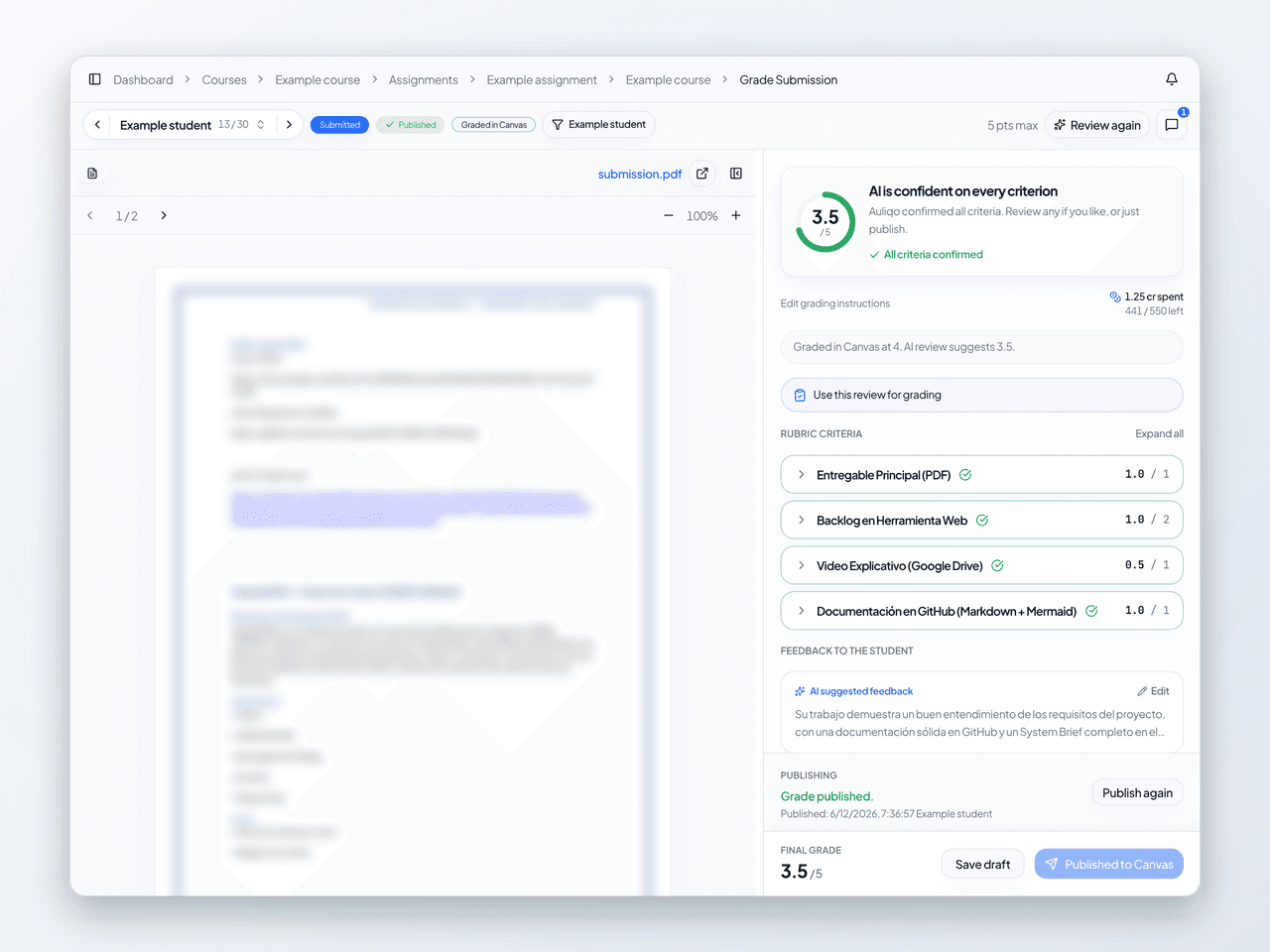Open Grade Submission breadcrumb

tap(789, 79)
